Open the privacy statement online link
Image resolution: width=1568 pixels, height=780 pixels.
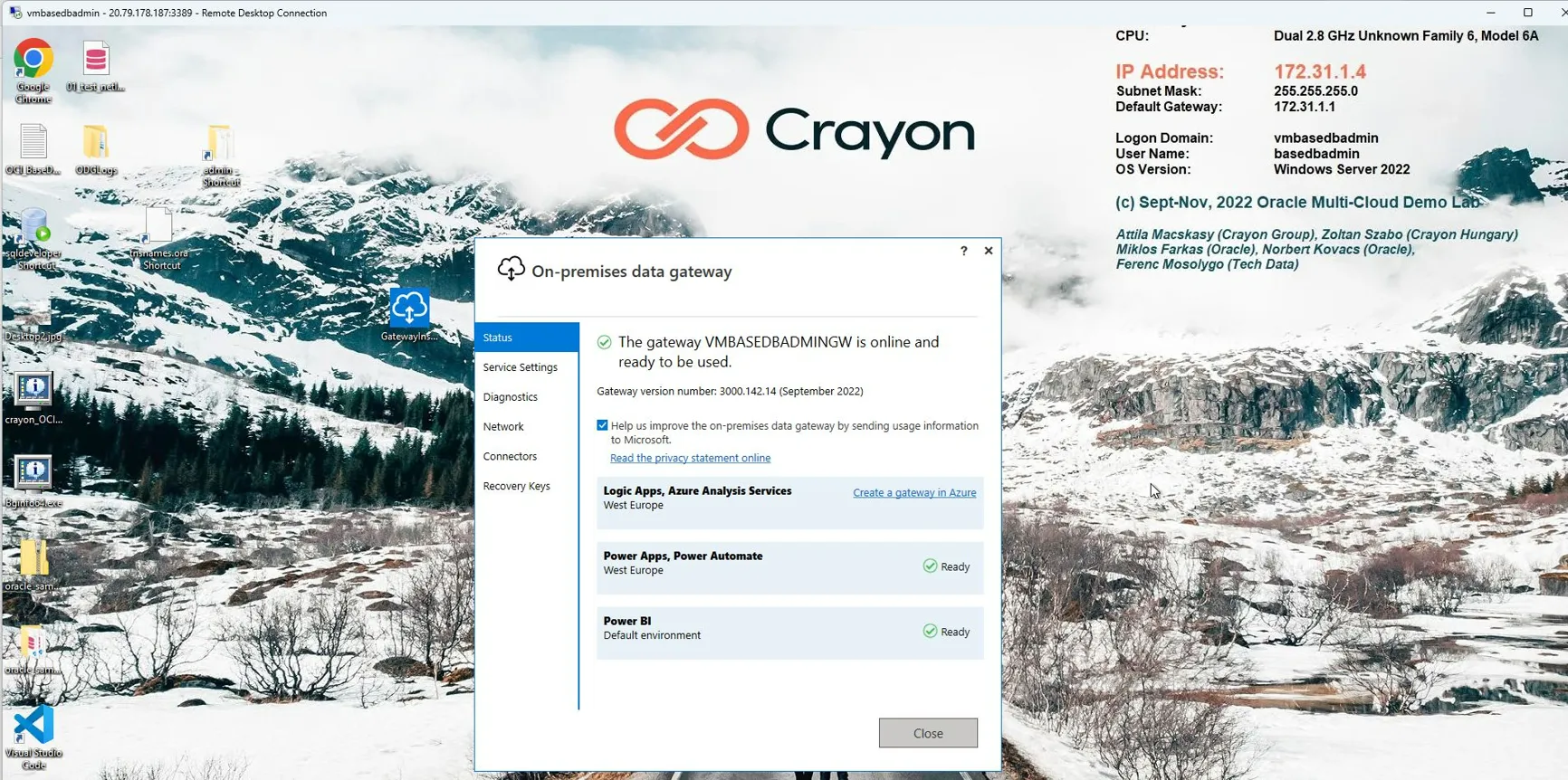tap(690, 458)
